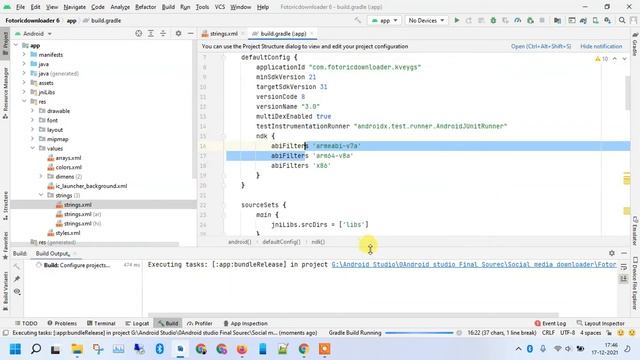Toggle the Device File Explorer side panel
The height and width of the screenshot is (360, 640).
tap(635, 283)
